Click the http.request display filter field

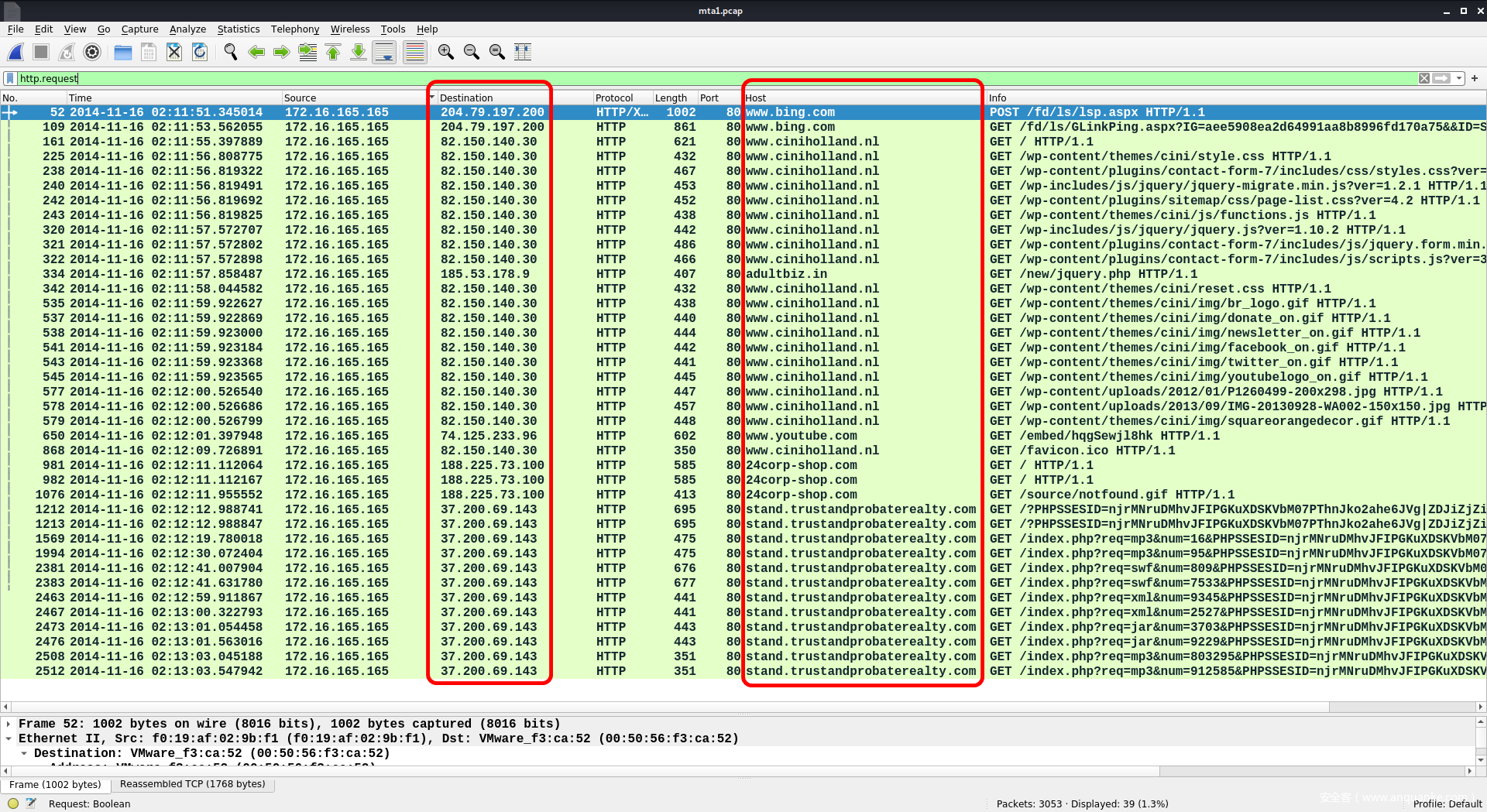tap(697, 78)
